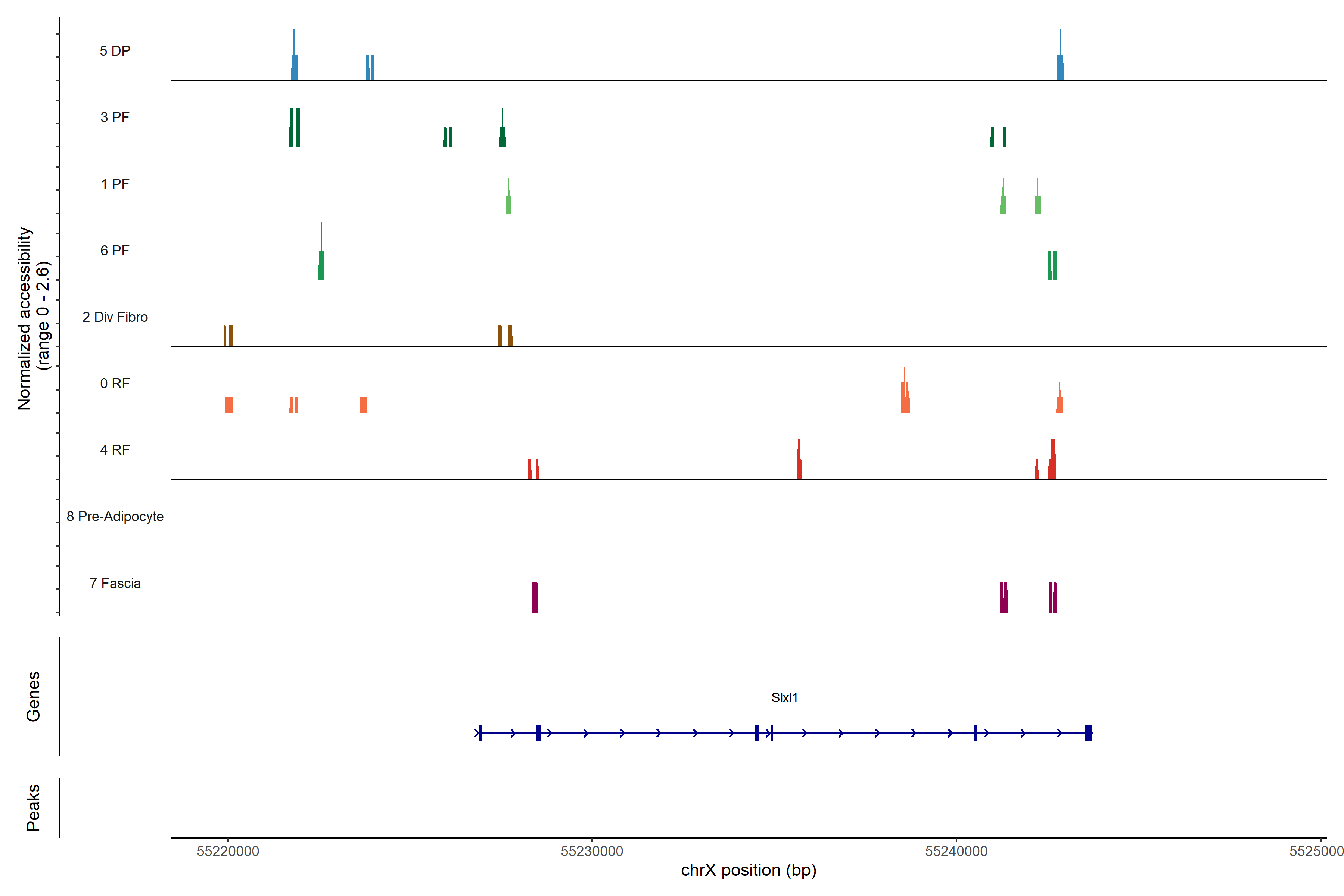The height and width of the screenshot is (896, 1344).
Task: Click the last exon block of Slxl1
Action: pyautogui.click(x=1088, y=732)
